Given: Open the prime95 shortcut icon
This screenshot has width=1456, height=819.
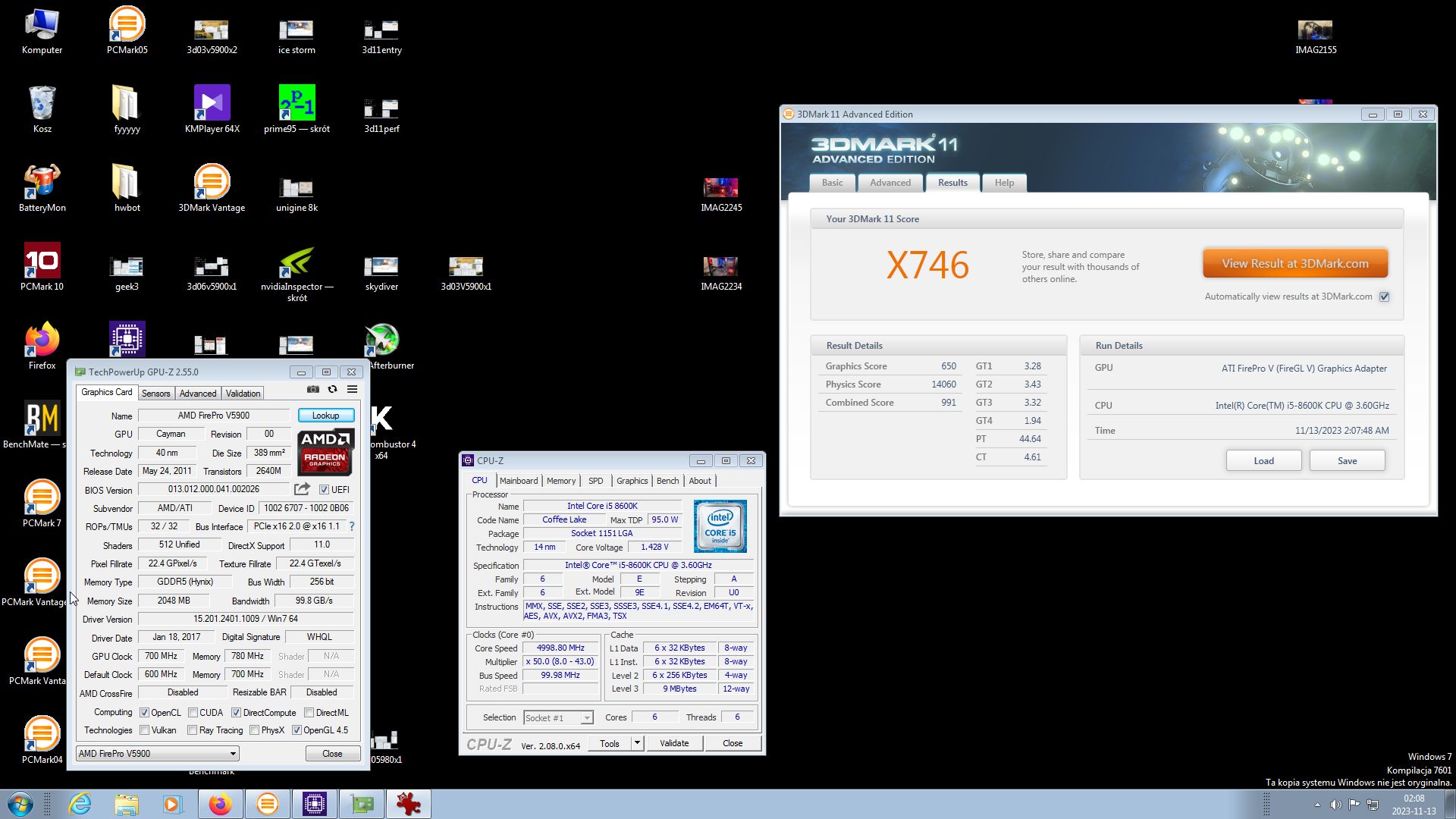Looking at the screenshot, I should point(297,109).
